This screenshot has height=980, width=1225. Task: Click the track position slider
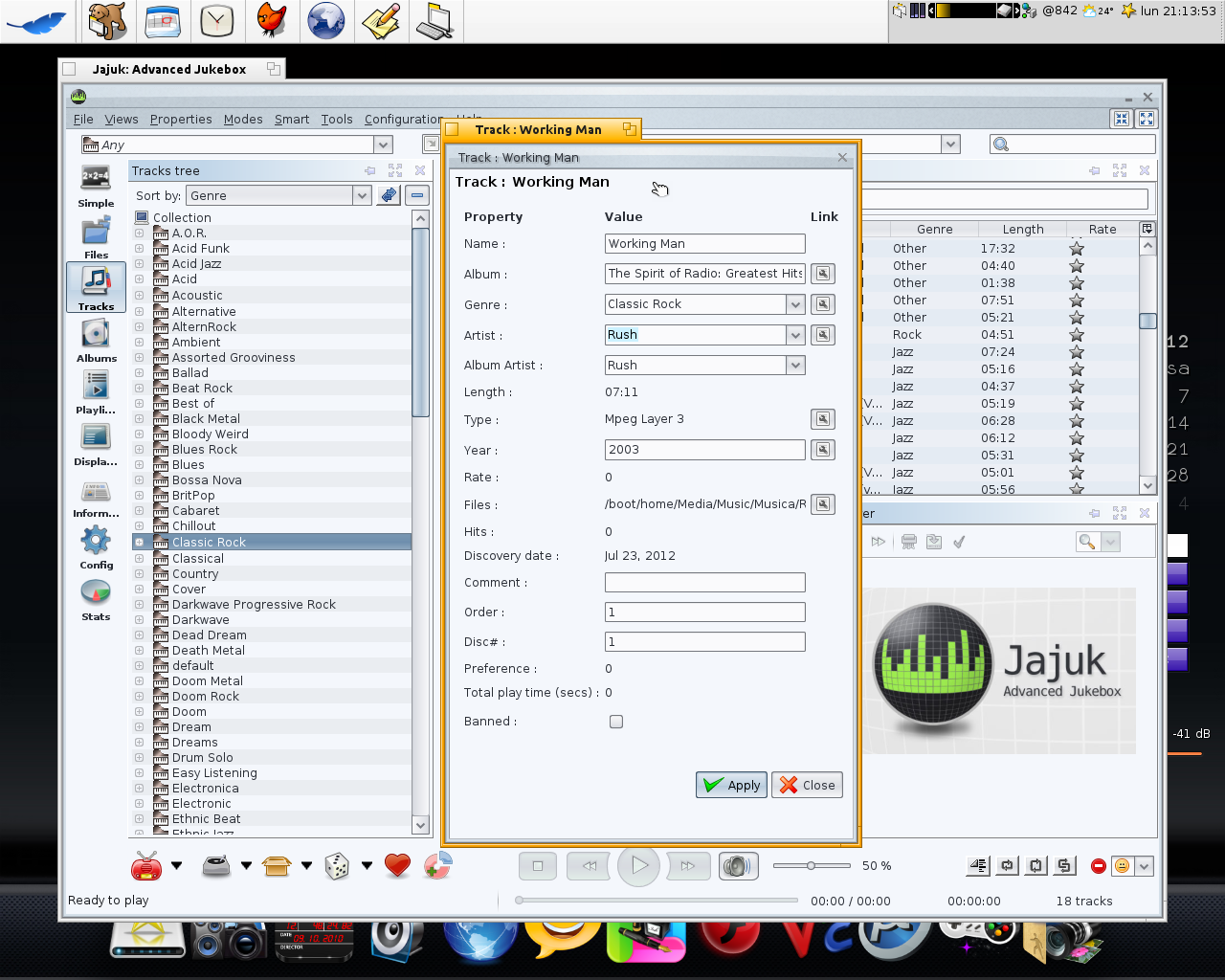point(656,901)
